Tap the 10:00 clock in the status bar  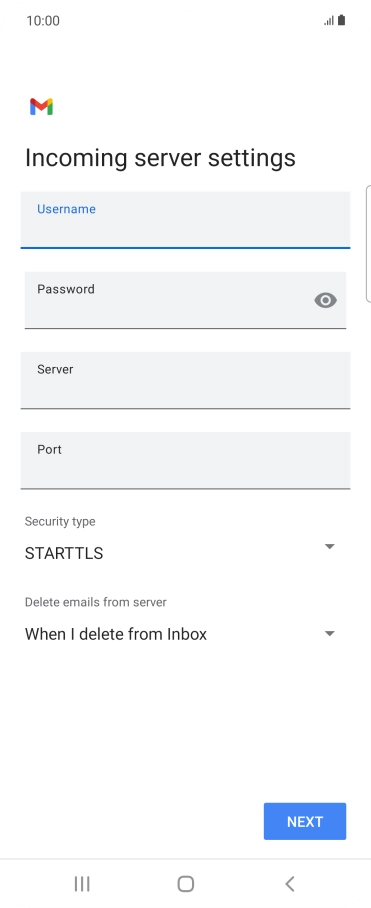[43, 21]
